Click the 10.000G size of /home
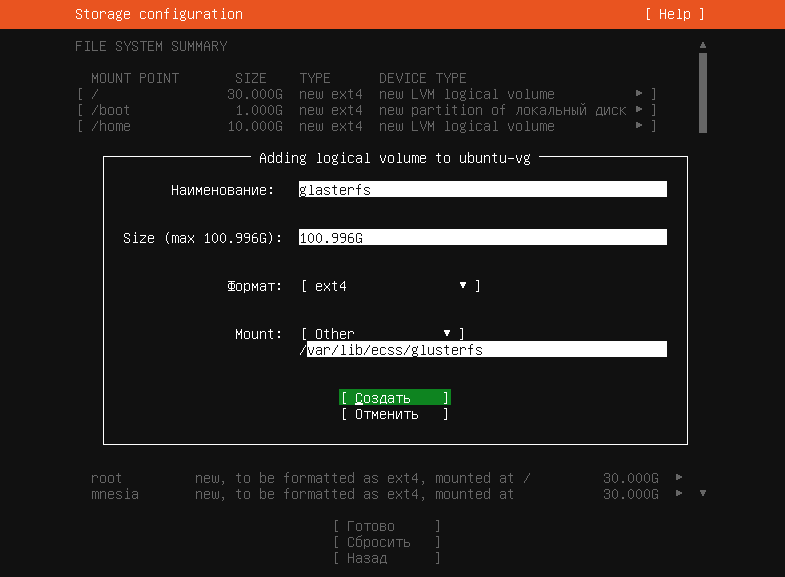Image resolution: width=785 pixels, height=577 pixels. [x=255, y=126]
